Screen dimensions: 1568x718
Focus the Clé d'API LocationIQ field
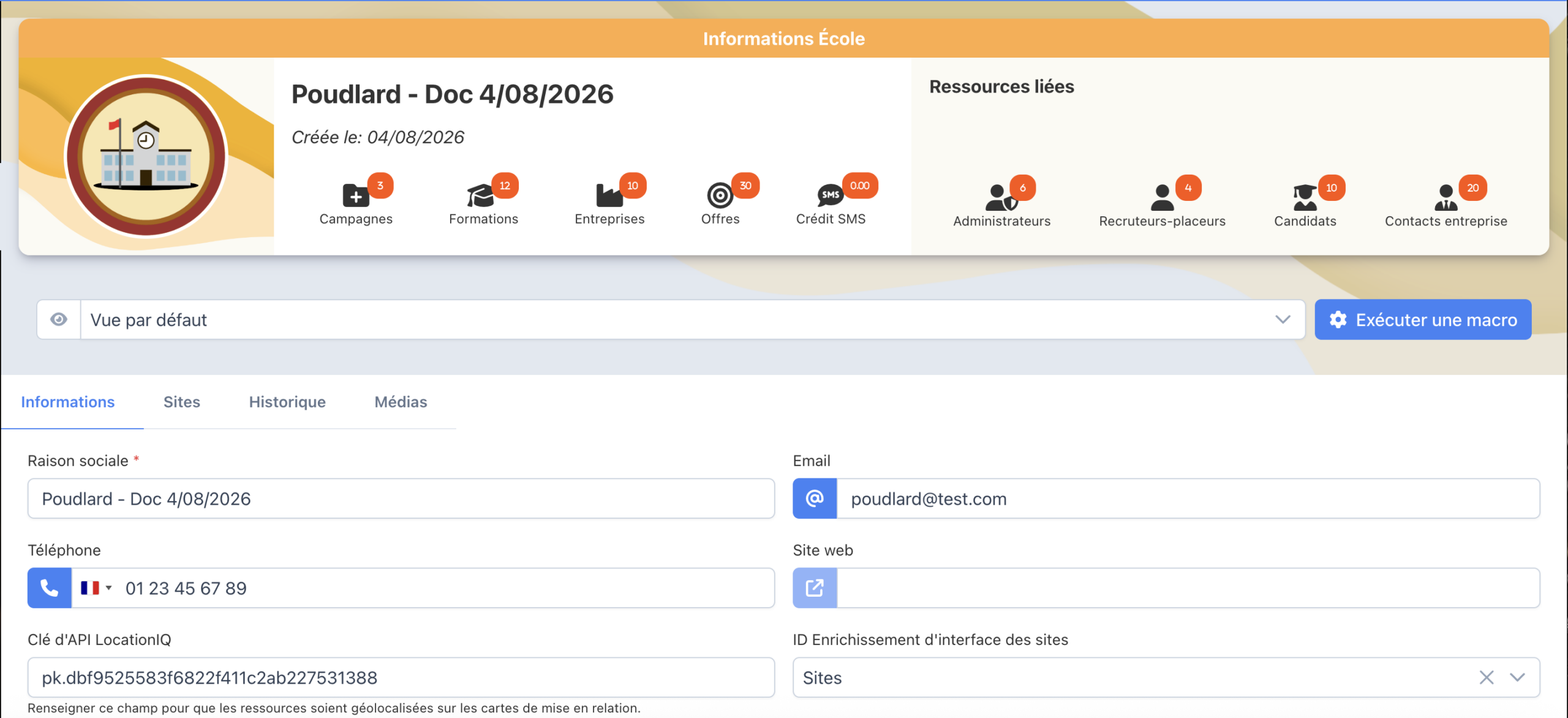(401, 678)
